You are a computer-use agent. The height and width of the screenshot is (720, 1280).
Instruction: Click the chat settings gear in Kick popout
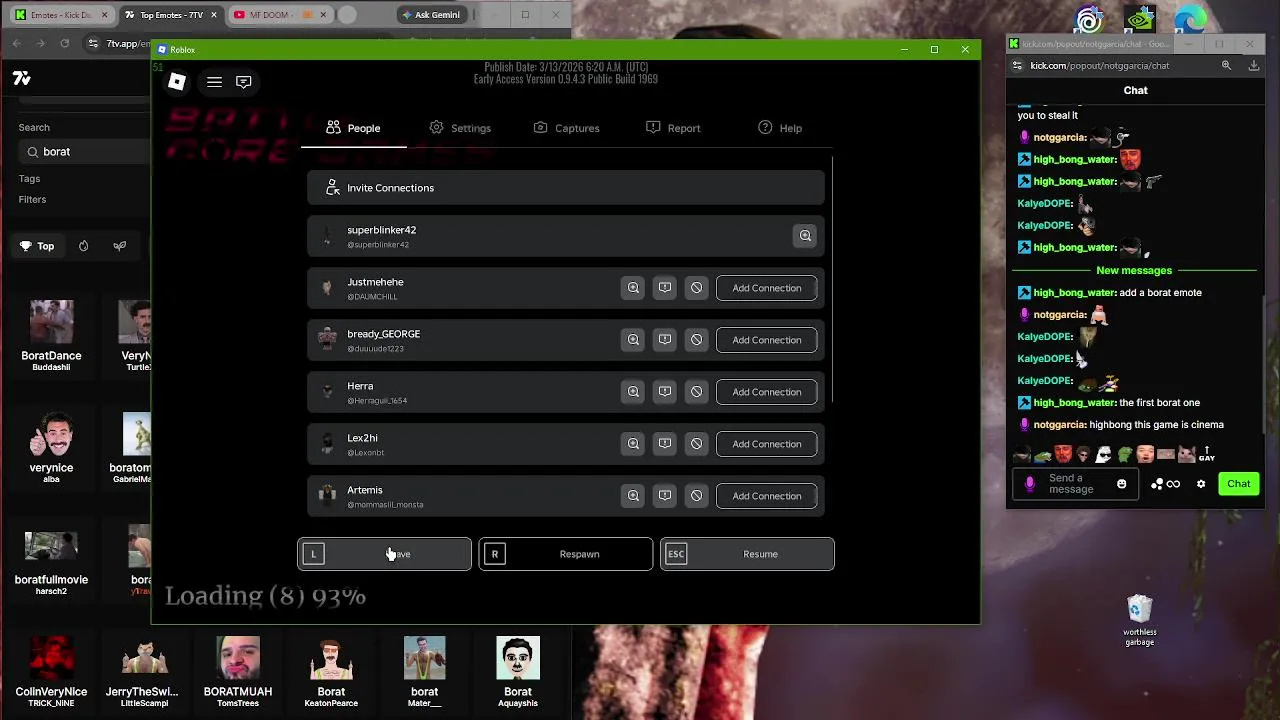[x=1201, y=484]
